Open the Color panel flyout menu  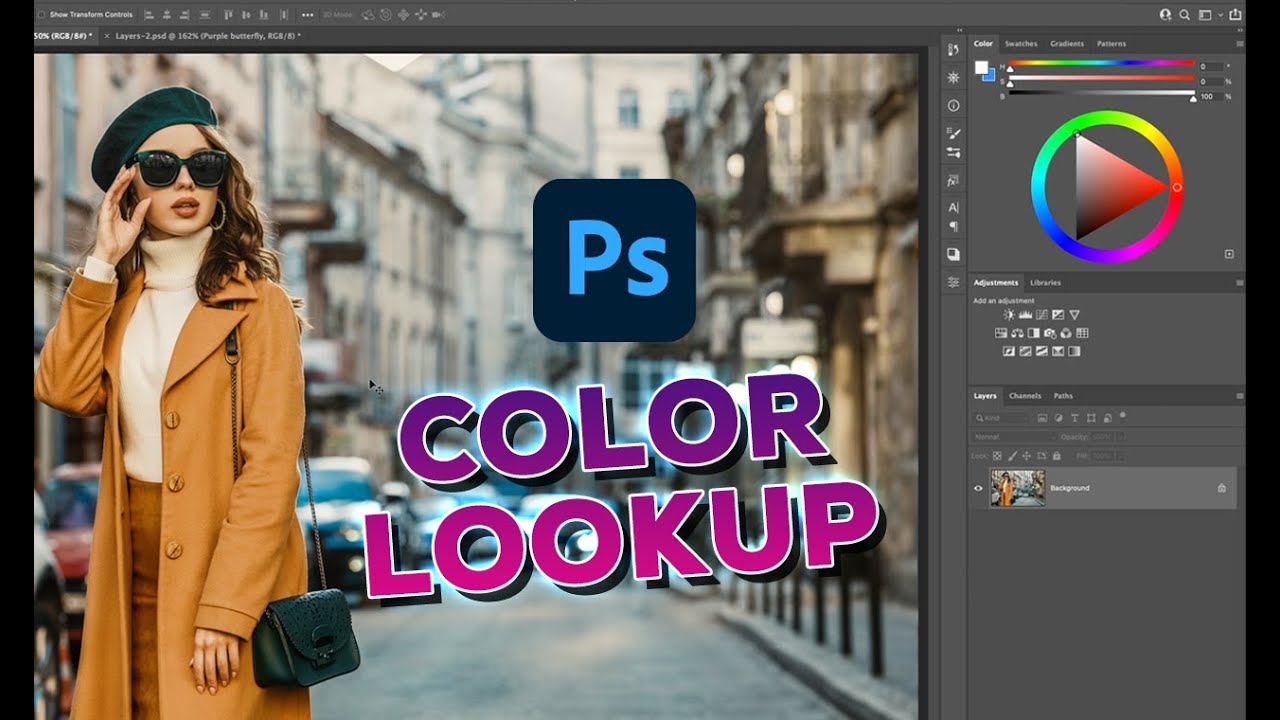click(1240, 44)
